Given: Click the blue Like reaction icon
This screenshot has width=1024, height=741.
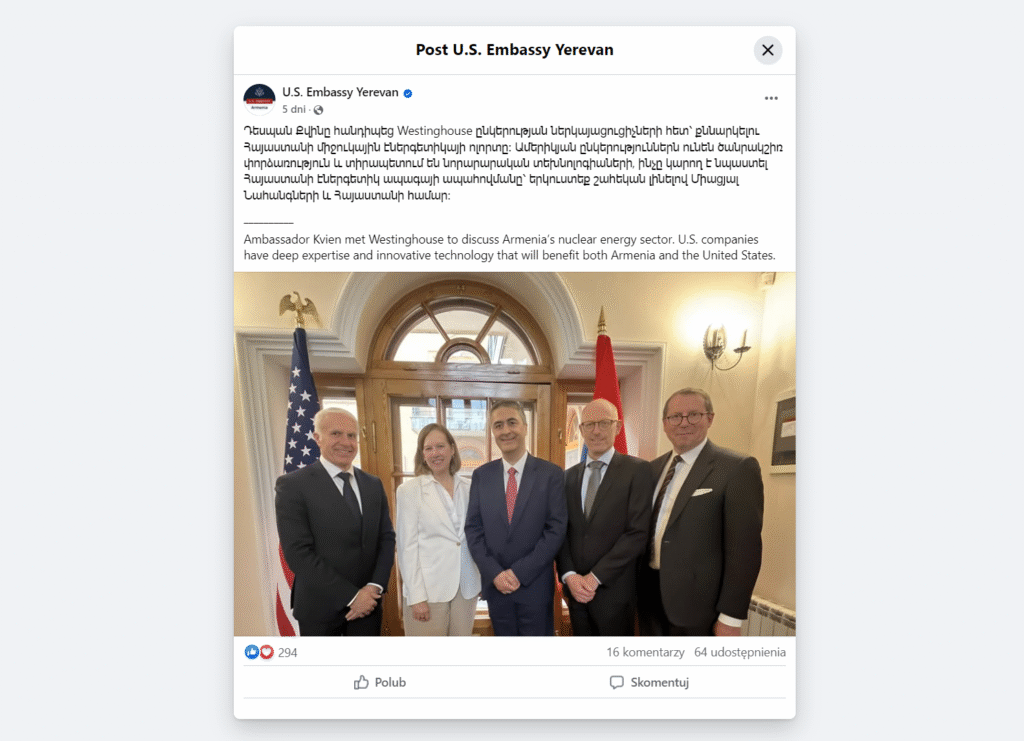Looking at the screenshot, I should pos(251,652).
